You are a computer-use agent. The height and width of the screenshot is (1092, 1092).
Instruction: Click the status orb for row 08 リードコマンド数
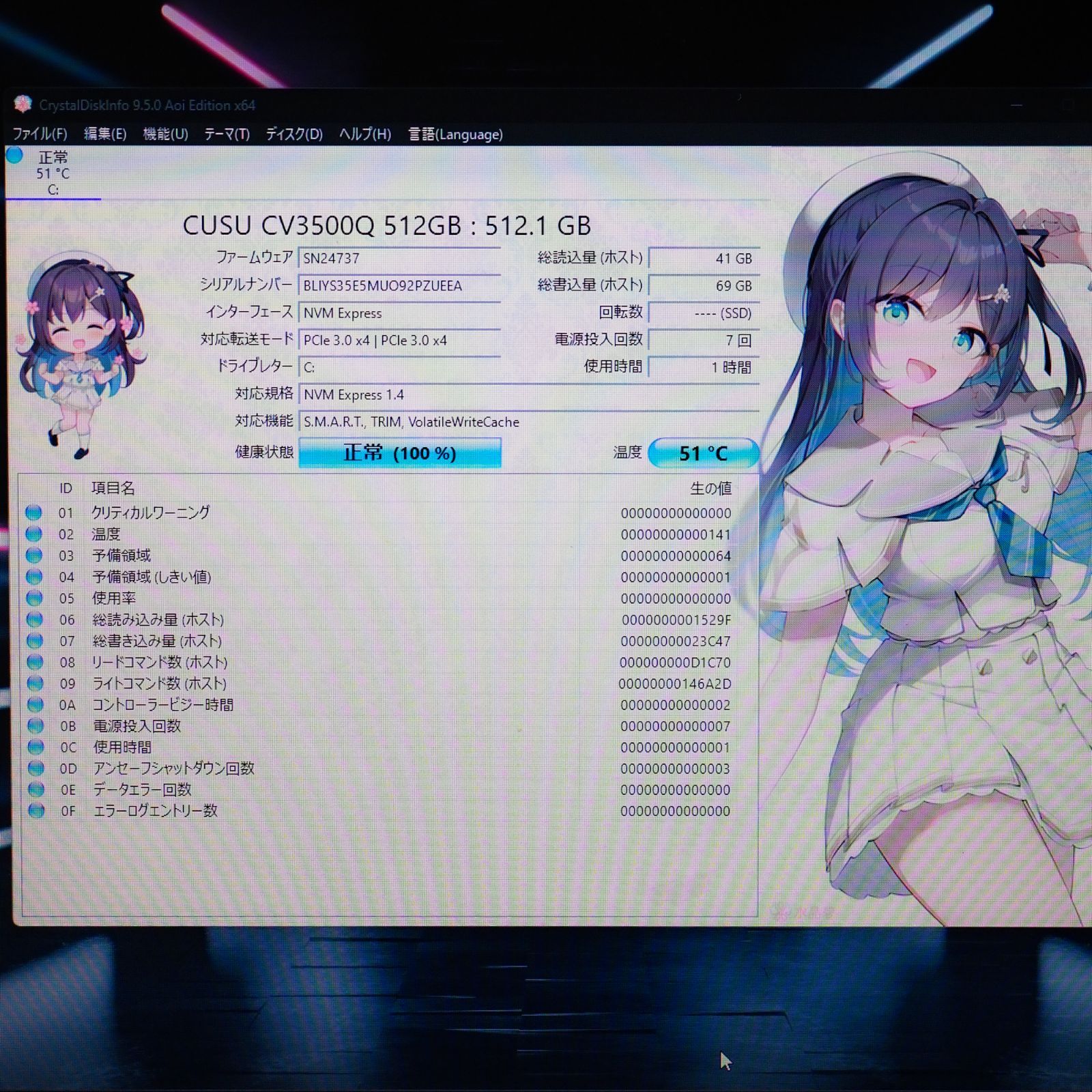(x=34, y=662)
